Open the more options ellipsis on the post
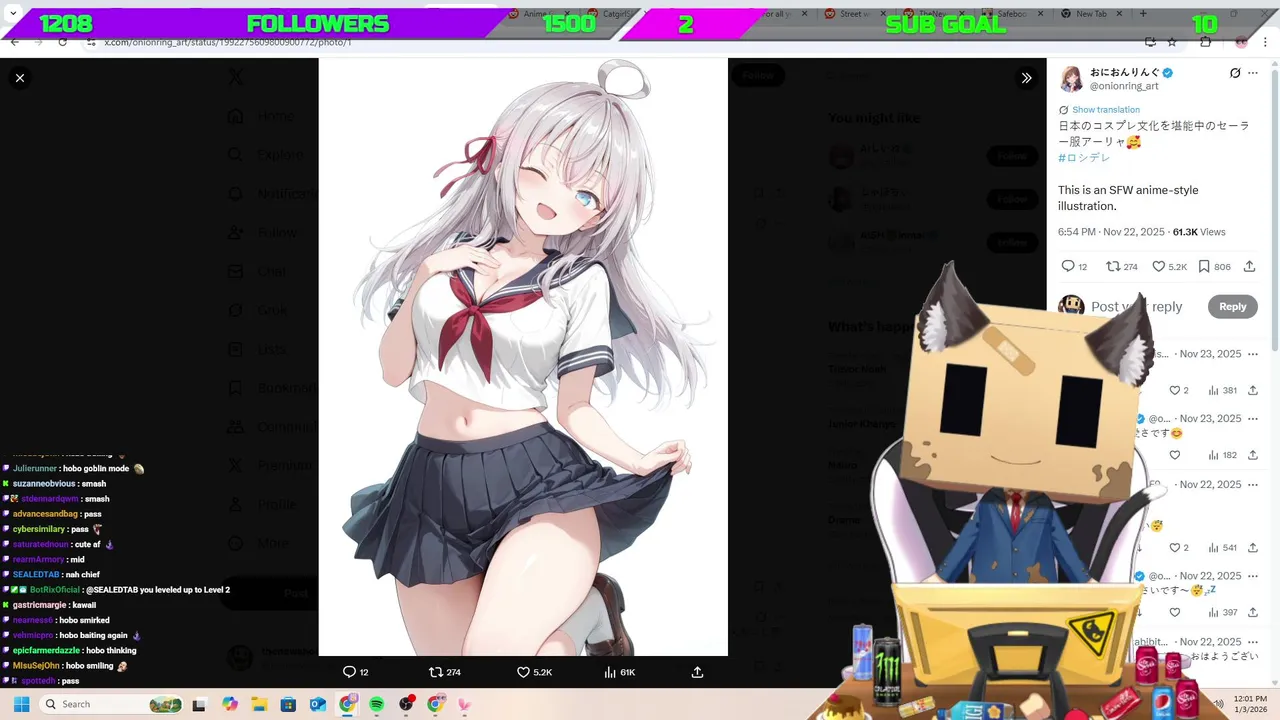The height and width of the screenshot is (720, 1280). tap(1253, 73)
